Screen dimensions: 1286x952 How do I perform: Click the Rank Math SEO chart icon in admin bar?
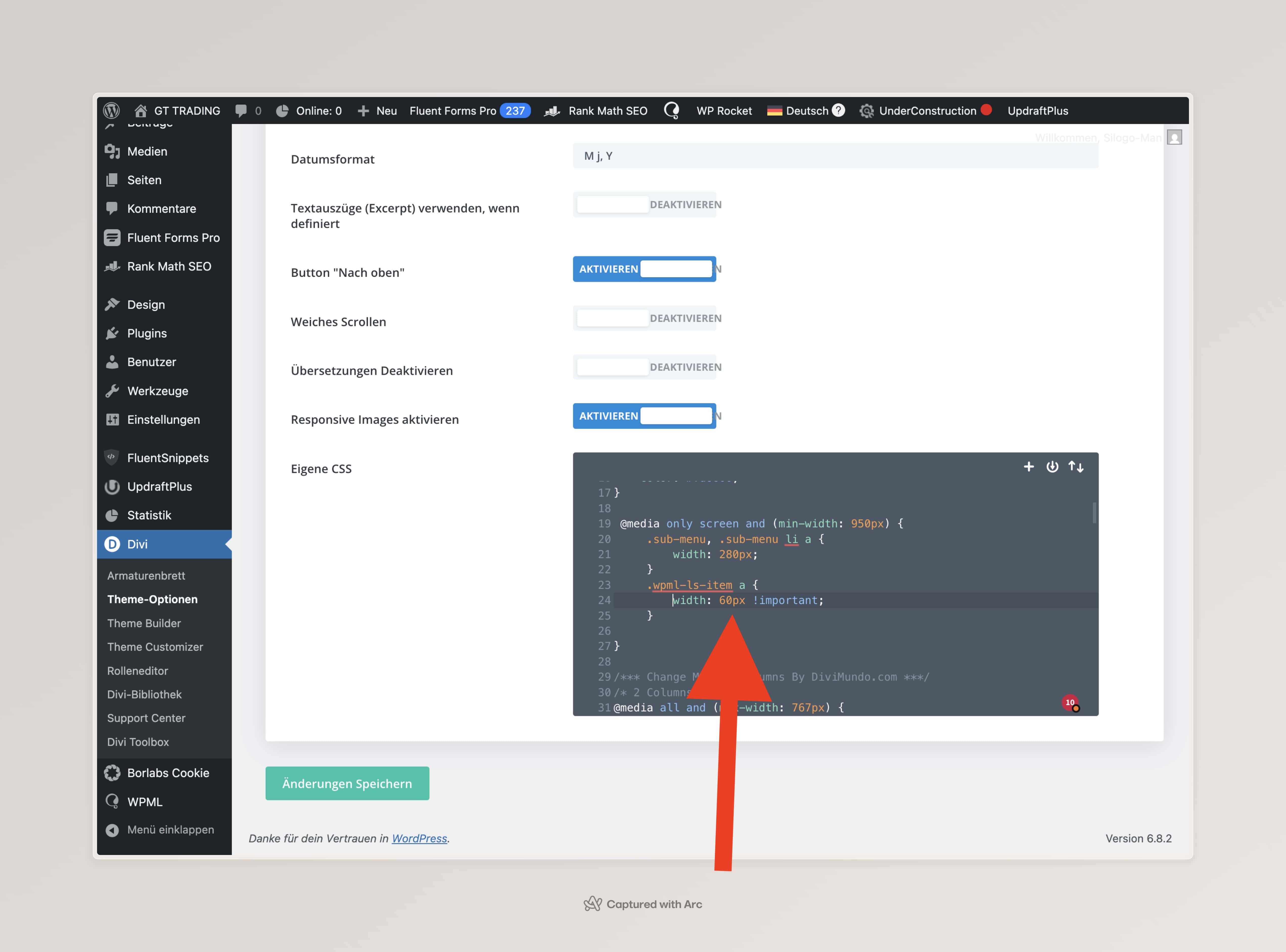pos(552,111)
